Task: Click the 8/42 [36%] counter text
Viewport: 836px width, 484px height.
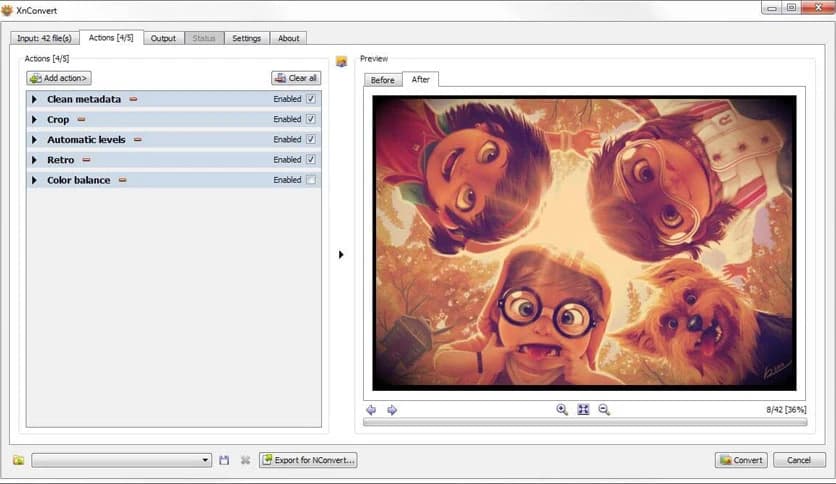Action: pos(786,409)
